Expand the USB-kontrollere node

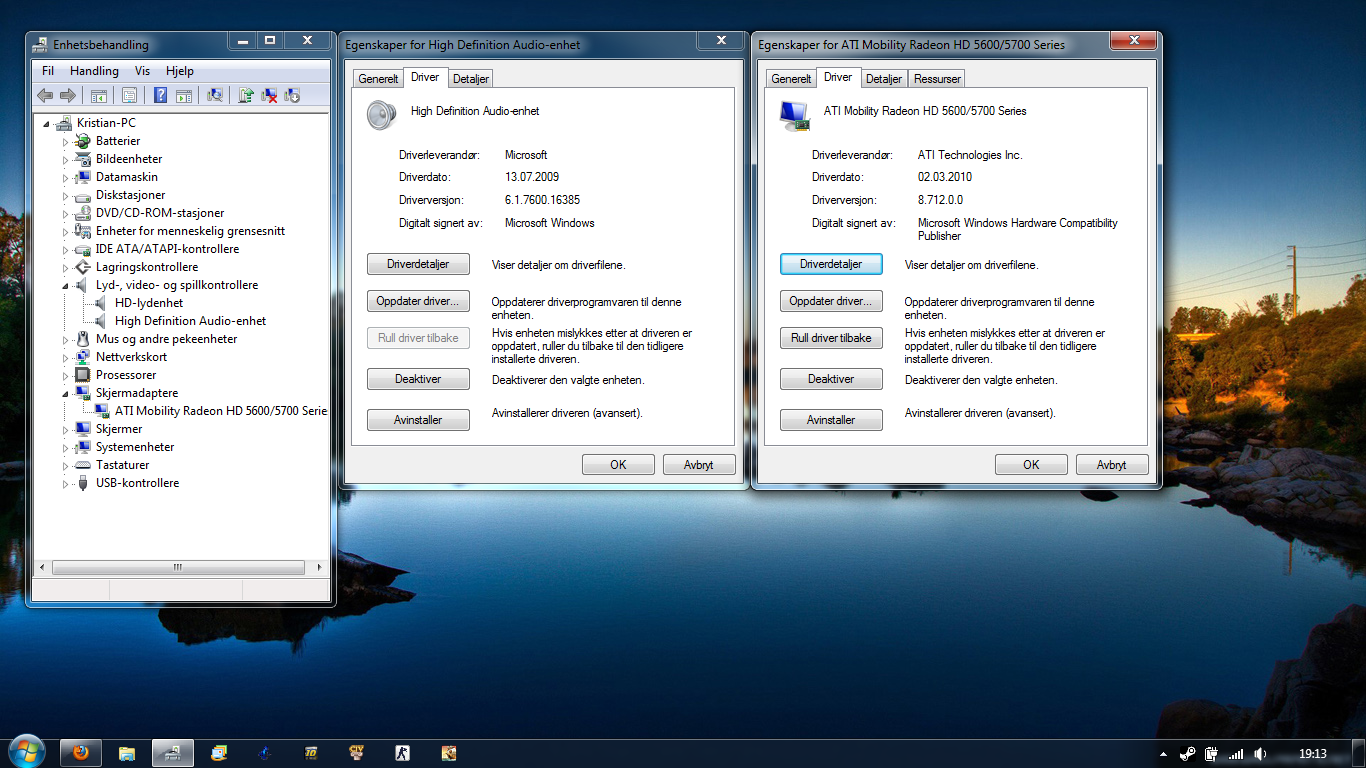[x=66, y=483]
